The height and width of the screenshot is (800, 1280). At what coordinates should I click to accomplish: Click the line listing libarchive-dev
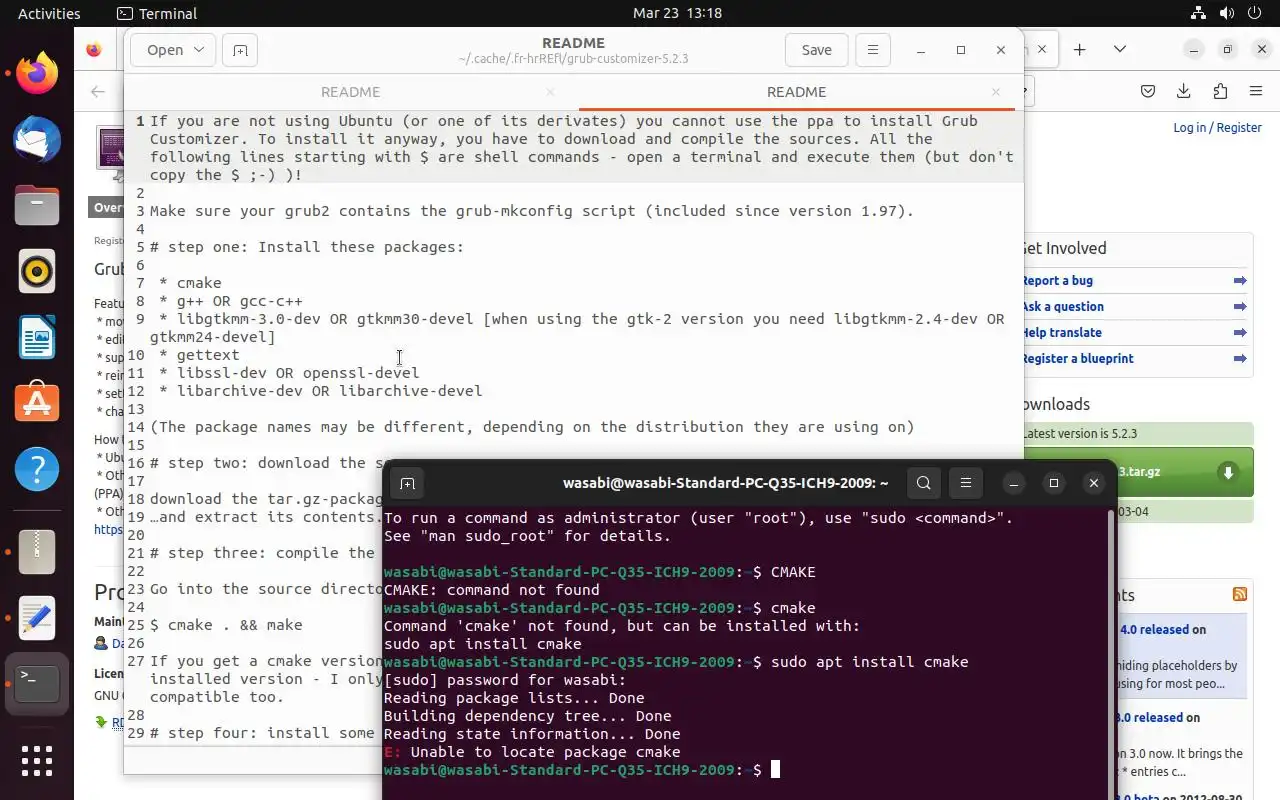pyautogui.click(x=320, y=391)
